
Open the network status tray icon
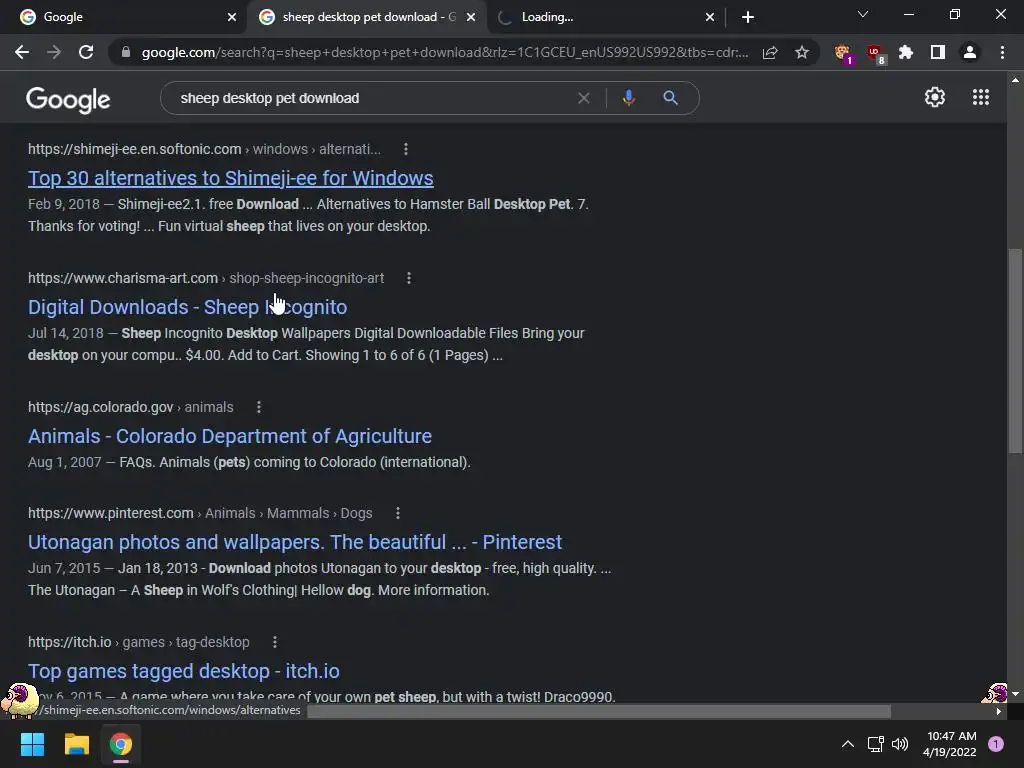click(875, 744)
